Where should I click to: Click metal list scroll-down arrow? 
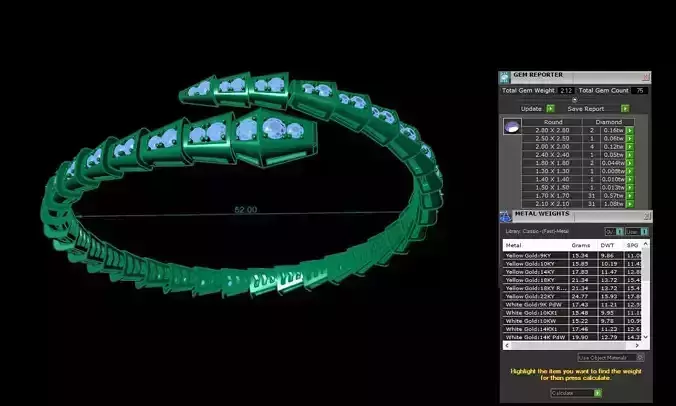pos(645,337)
